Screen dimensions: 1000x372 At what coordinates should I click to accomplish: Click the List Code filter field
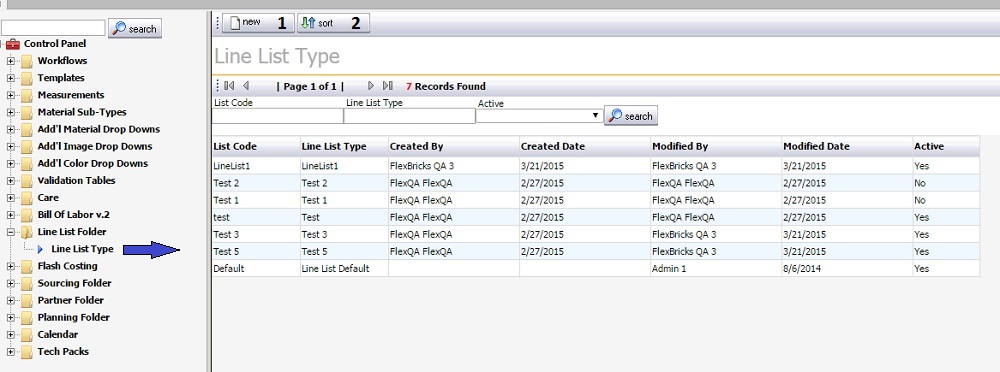(277, 116)
